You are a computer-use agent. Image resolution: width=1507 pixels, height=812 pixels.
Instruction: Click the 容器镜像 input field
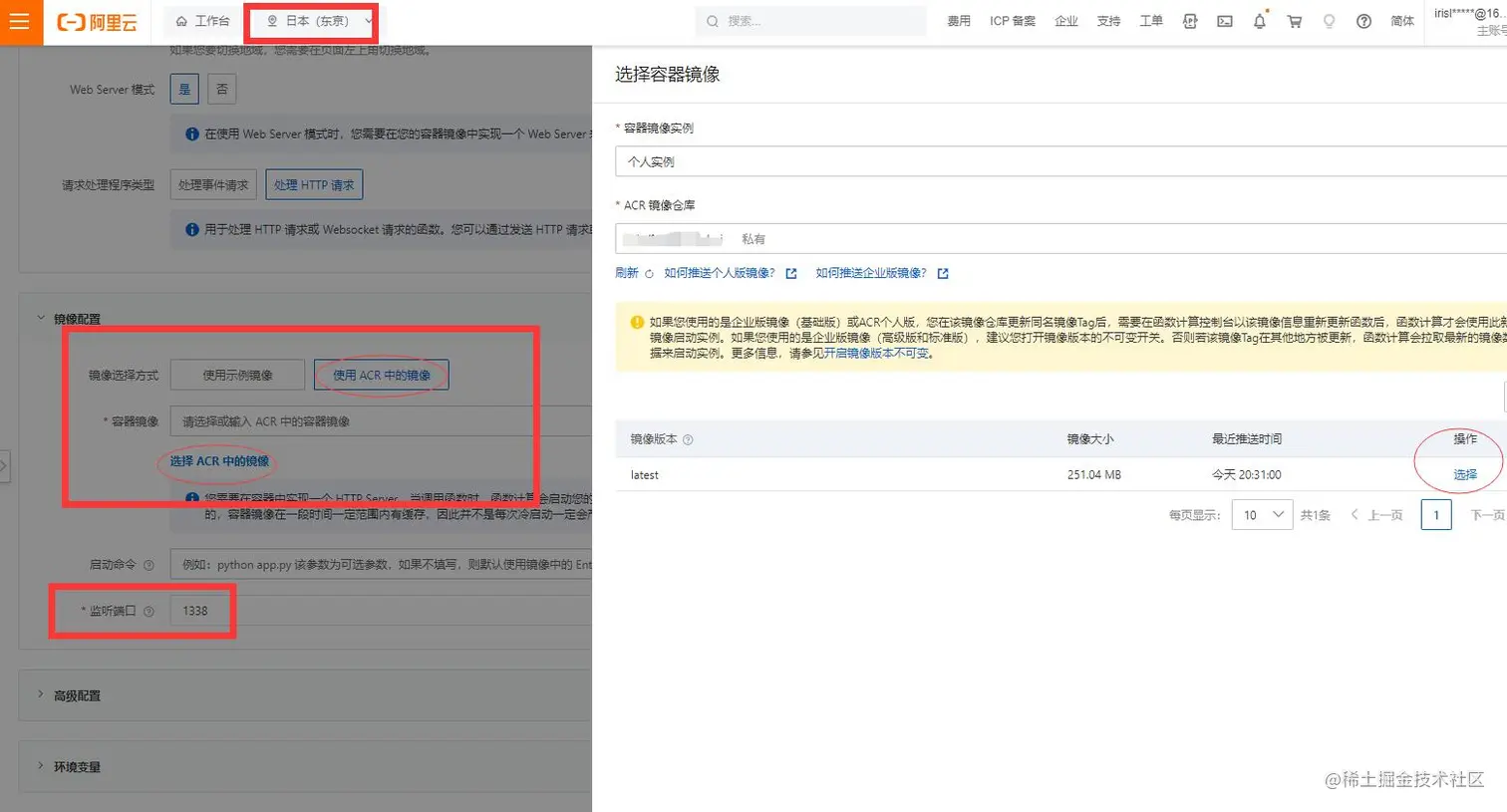[381, 421]
